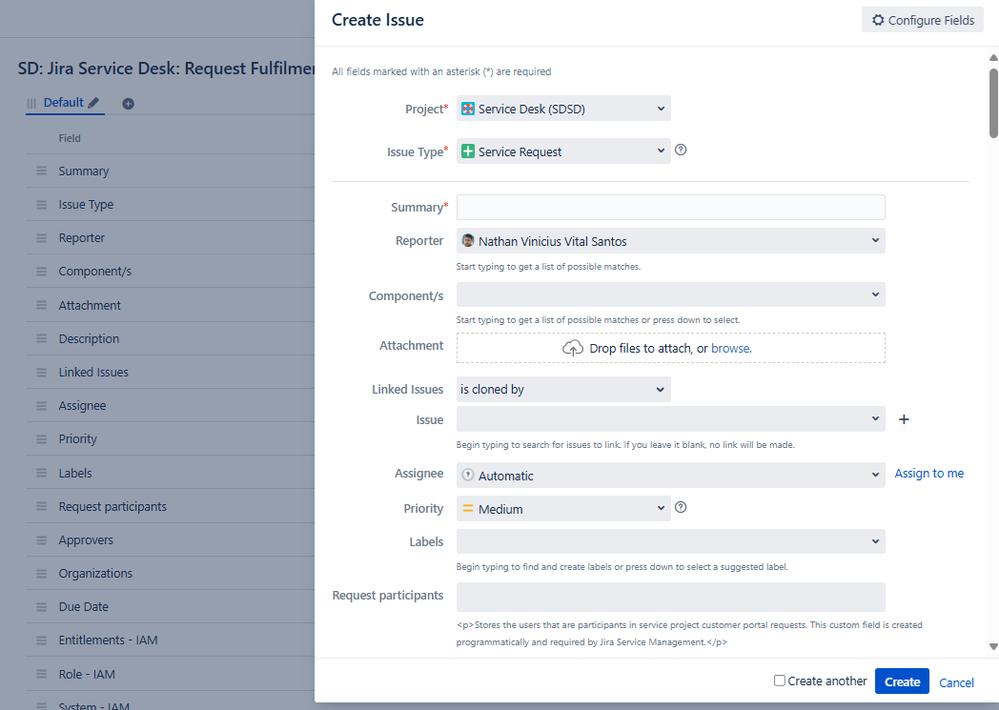999x710 pixels.
Task: Click the scroll down arrow in the dialog
Action: (x=993, y=646)
